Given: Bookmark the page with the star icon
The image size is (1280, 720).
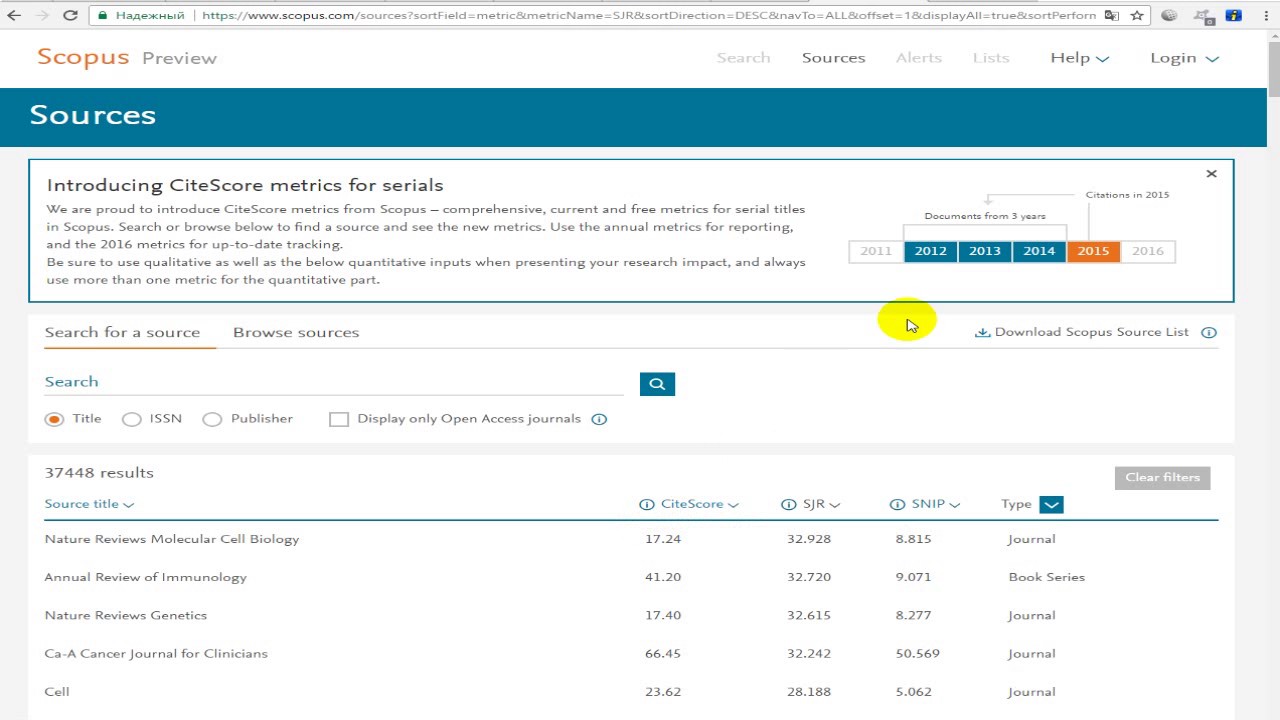Looking at the screenshot, I should tap(1137, 15).
